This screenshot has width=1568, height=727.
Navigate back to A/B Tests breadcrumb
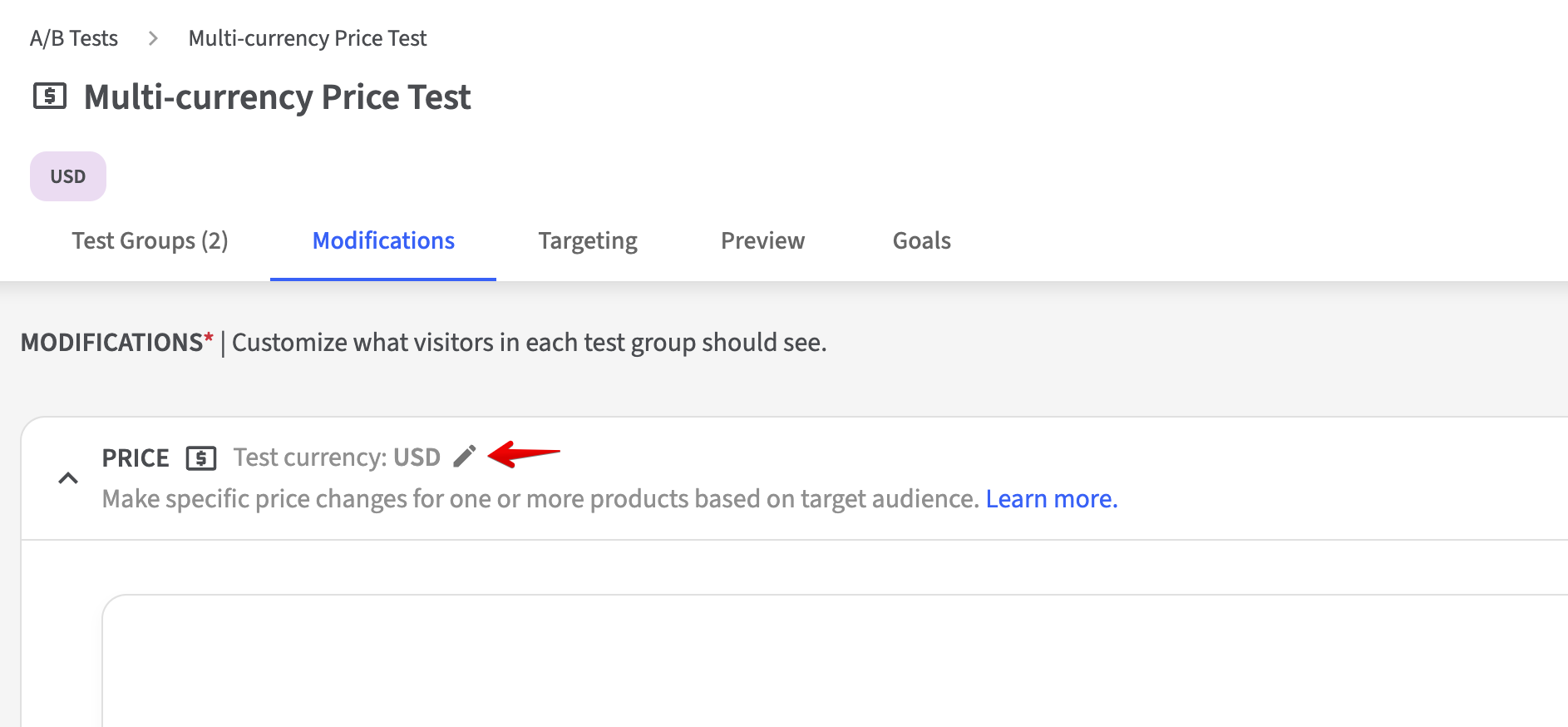[x=74, y=38]
